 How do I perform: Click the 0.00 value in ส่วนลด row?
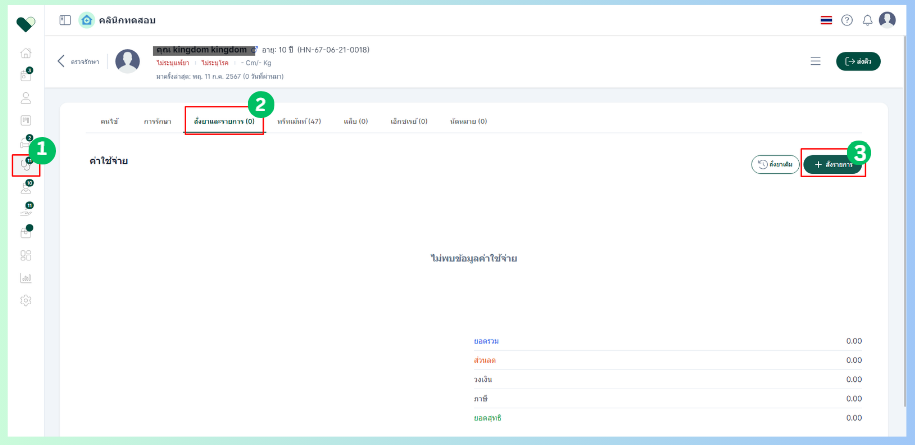point(854,360)
